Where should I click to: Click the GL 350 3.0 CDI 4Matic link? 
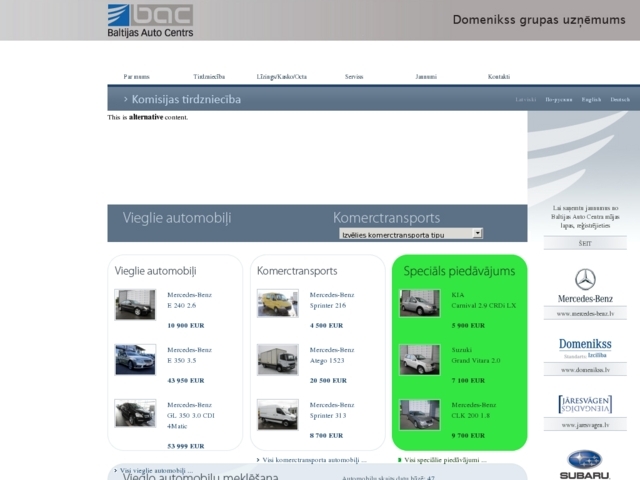[x=191, y=416]
